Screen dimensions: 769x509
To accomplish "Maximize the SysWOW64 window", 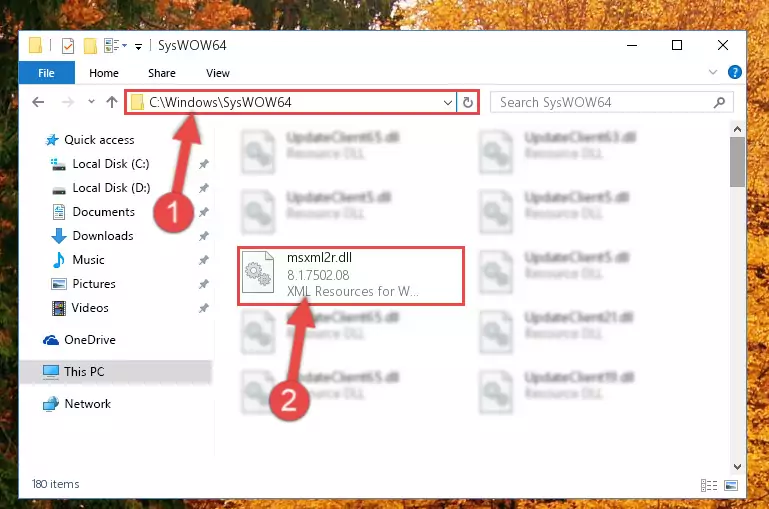I will coord(677,46).
